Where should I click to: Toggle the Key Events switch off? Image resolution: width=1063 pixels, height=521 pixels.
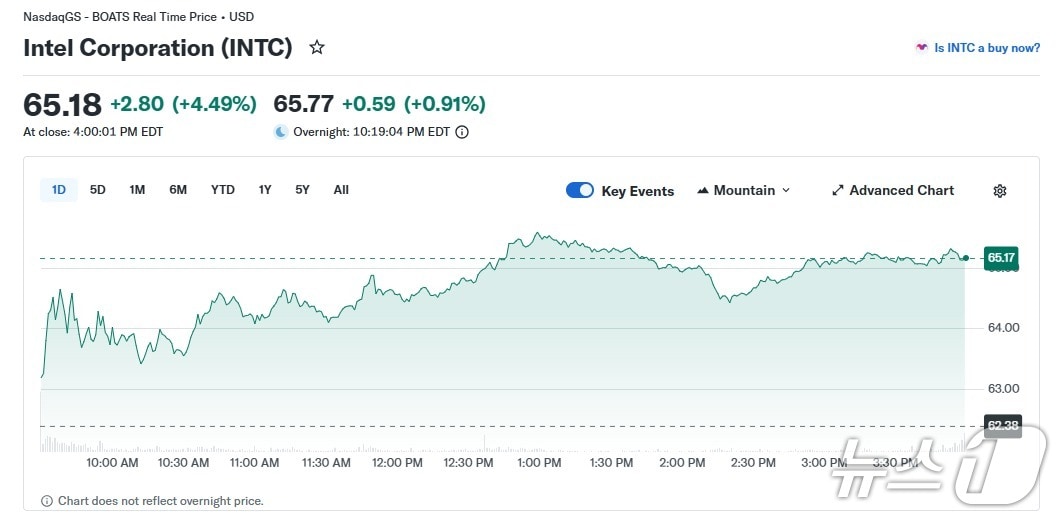[580, 191]
